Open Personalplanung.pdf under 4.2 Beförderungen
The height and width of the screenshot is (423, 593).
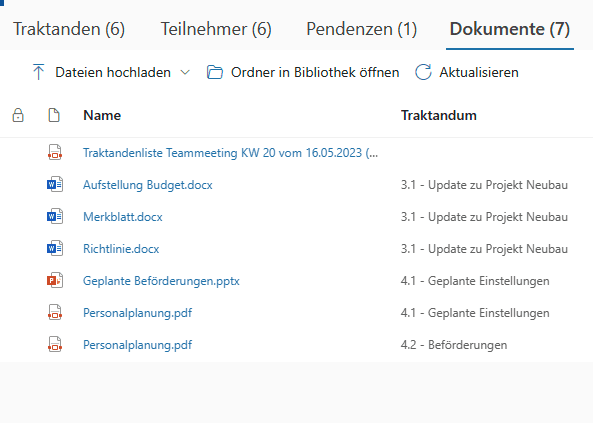pos(137,345)
